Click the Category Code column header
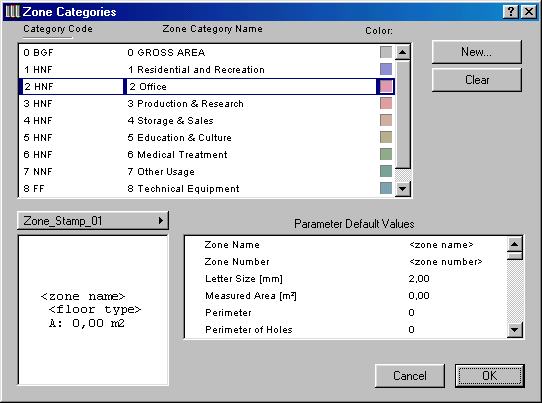Viewport: 542px width, 403px height. (58, 29)
